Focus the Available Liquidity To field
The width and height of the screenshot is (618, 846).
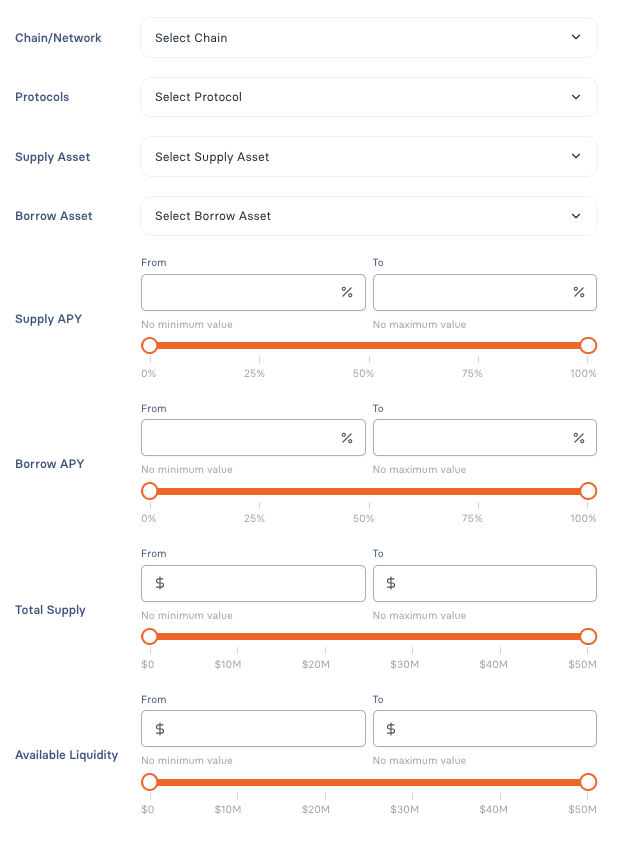coord(492,729)
